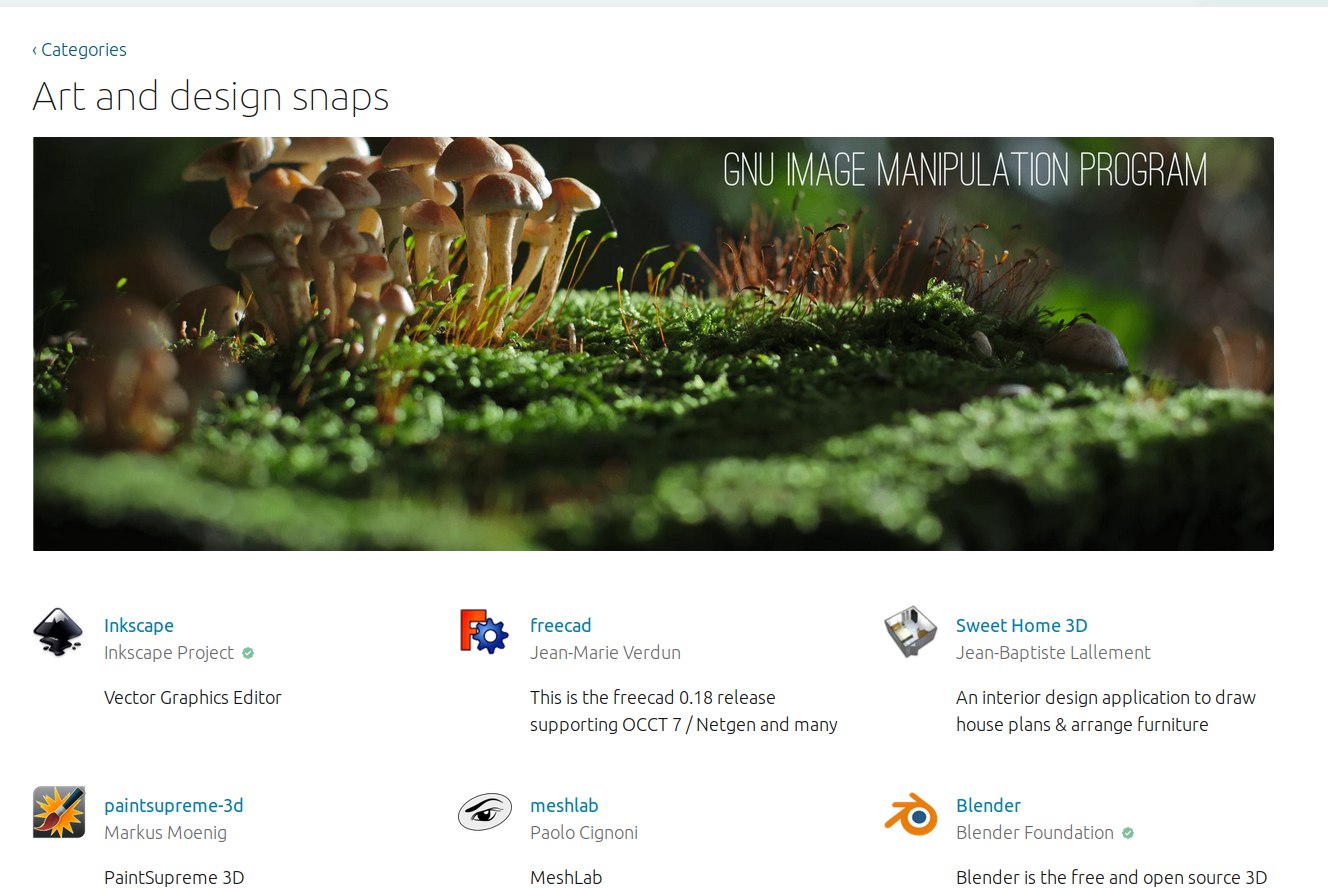Click the Inkscape Project publisher name
The width and height of the screenshot is (1328, 888).
click(169, 652)
